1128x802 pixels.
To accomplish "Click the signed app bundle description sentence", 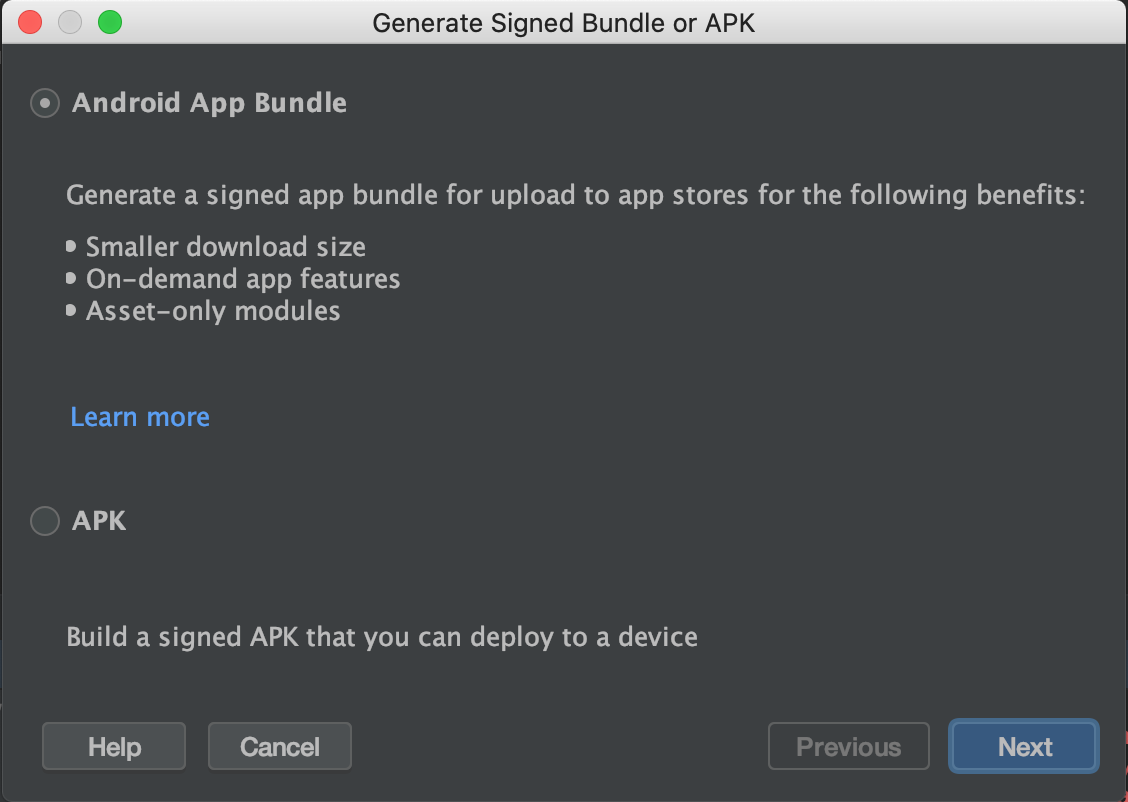I will 575,195.
